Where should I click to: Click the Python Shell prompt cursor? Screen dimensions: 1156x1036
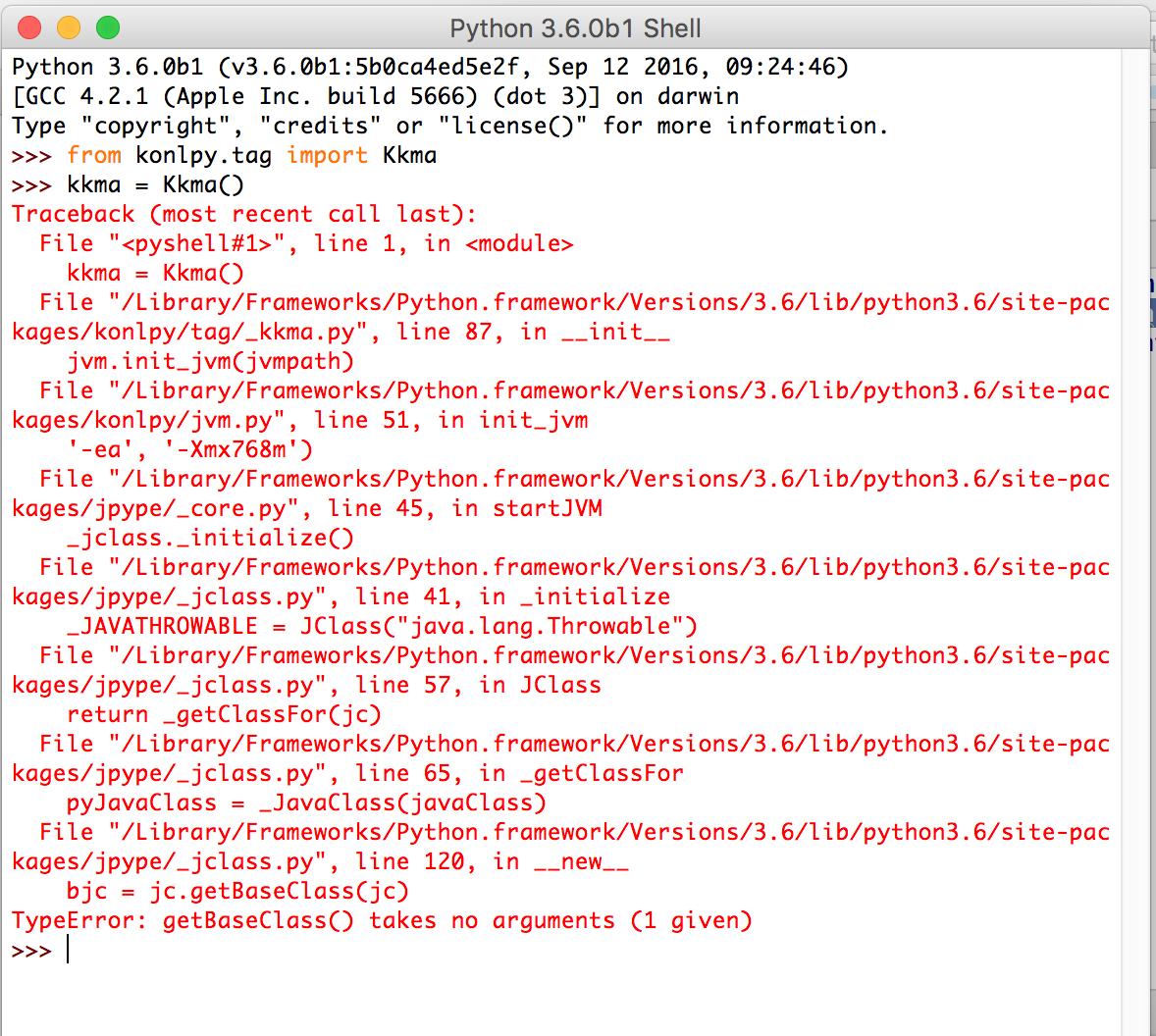coord(67,949)
